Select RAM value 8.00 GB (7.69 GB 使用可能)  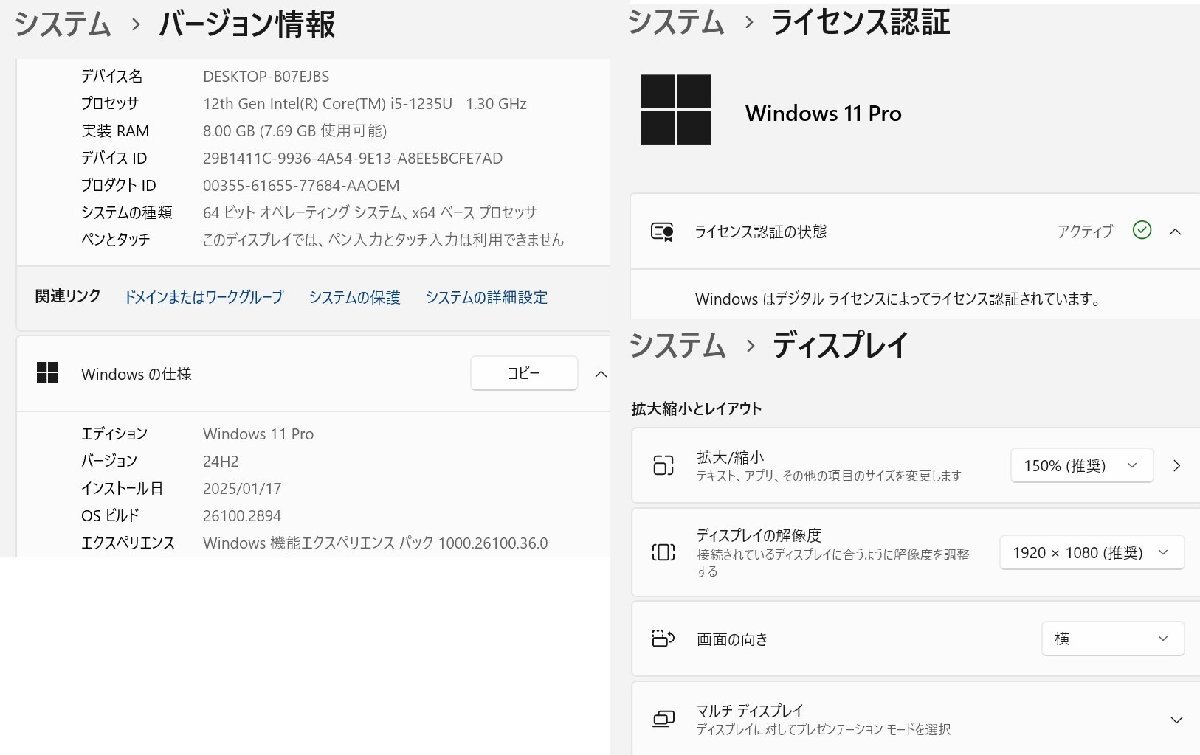295,131
